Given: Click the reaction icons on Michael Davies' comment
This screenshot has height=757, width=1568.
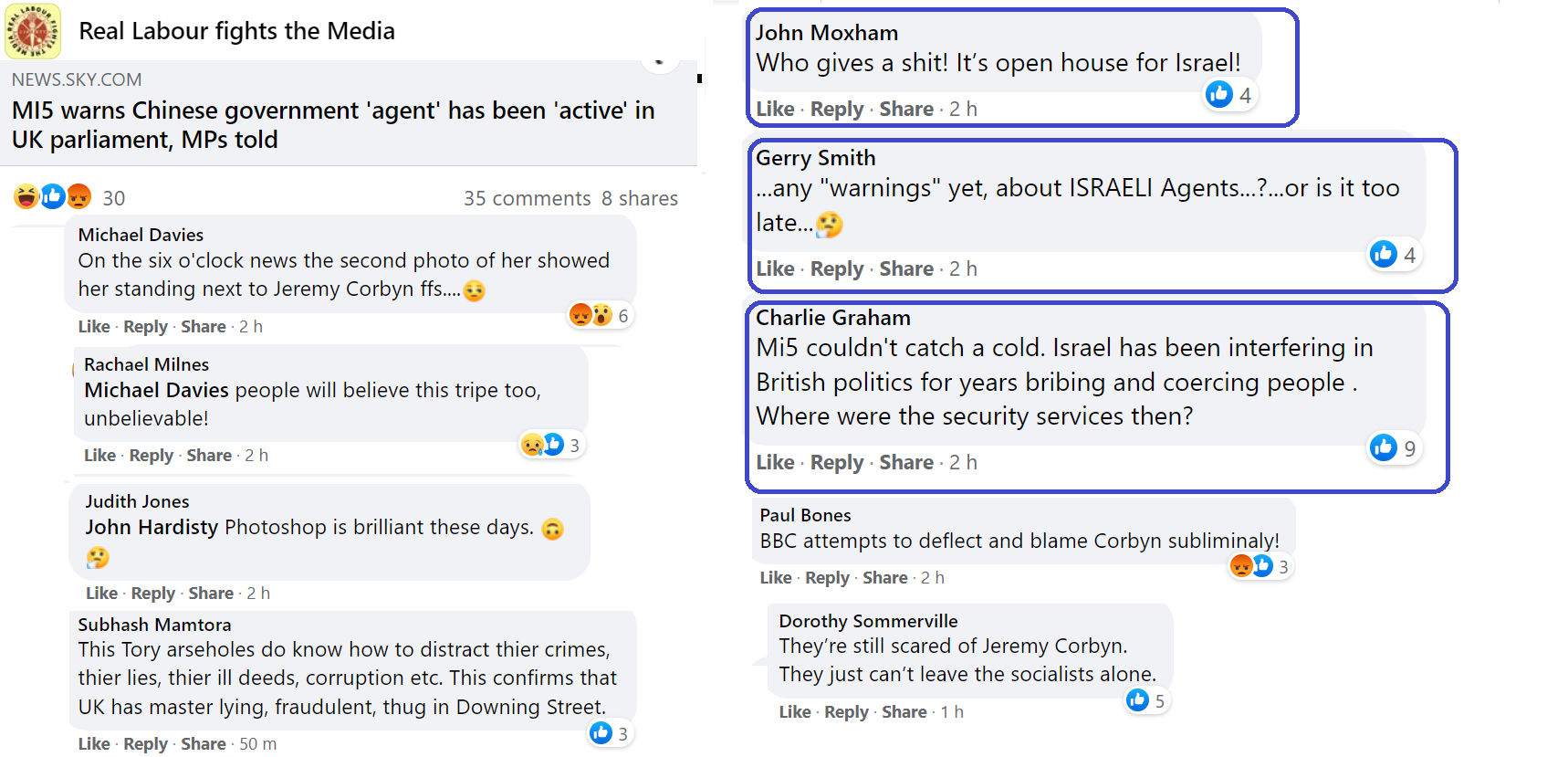Looking at the screenshot, I should coord(591,315).
